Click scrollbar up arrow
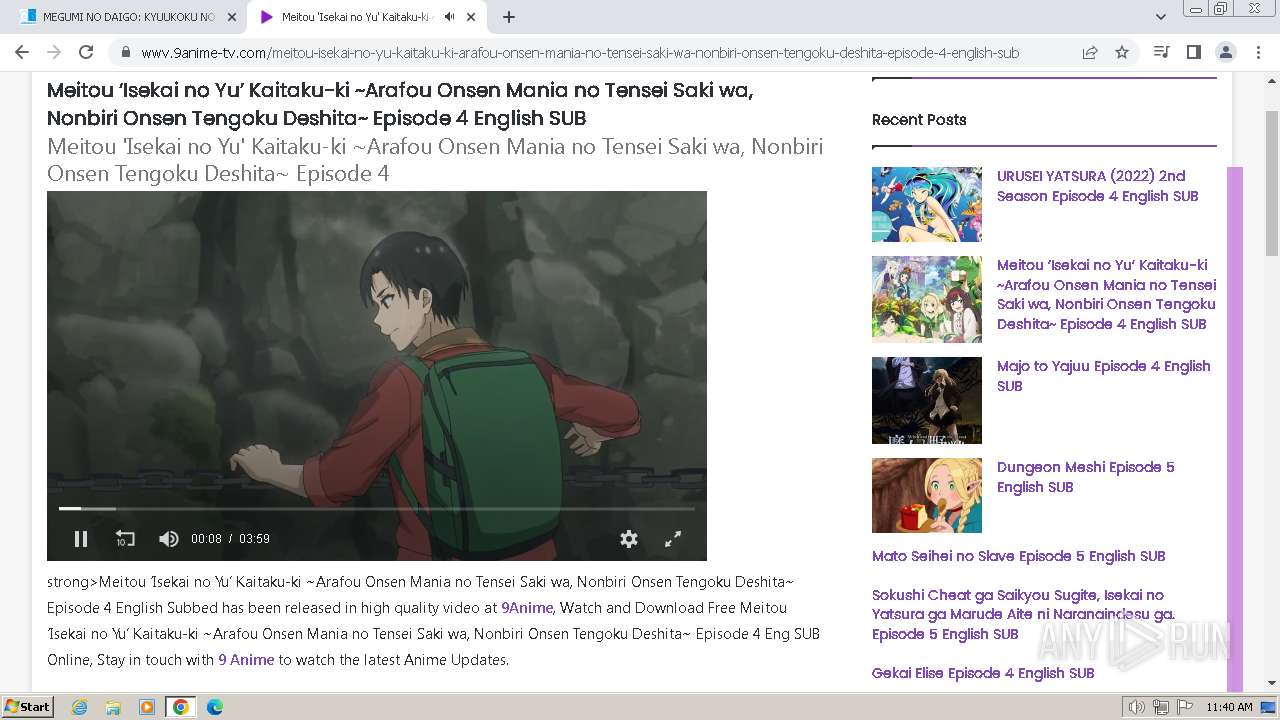 tap(1272, 79)
